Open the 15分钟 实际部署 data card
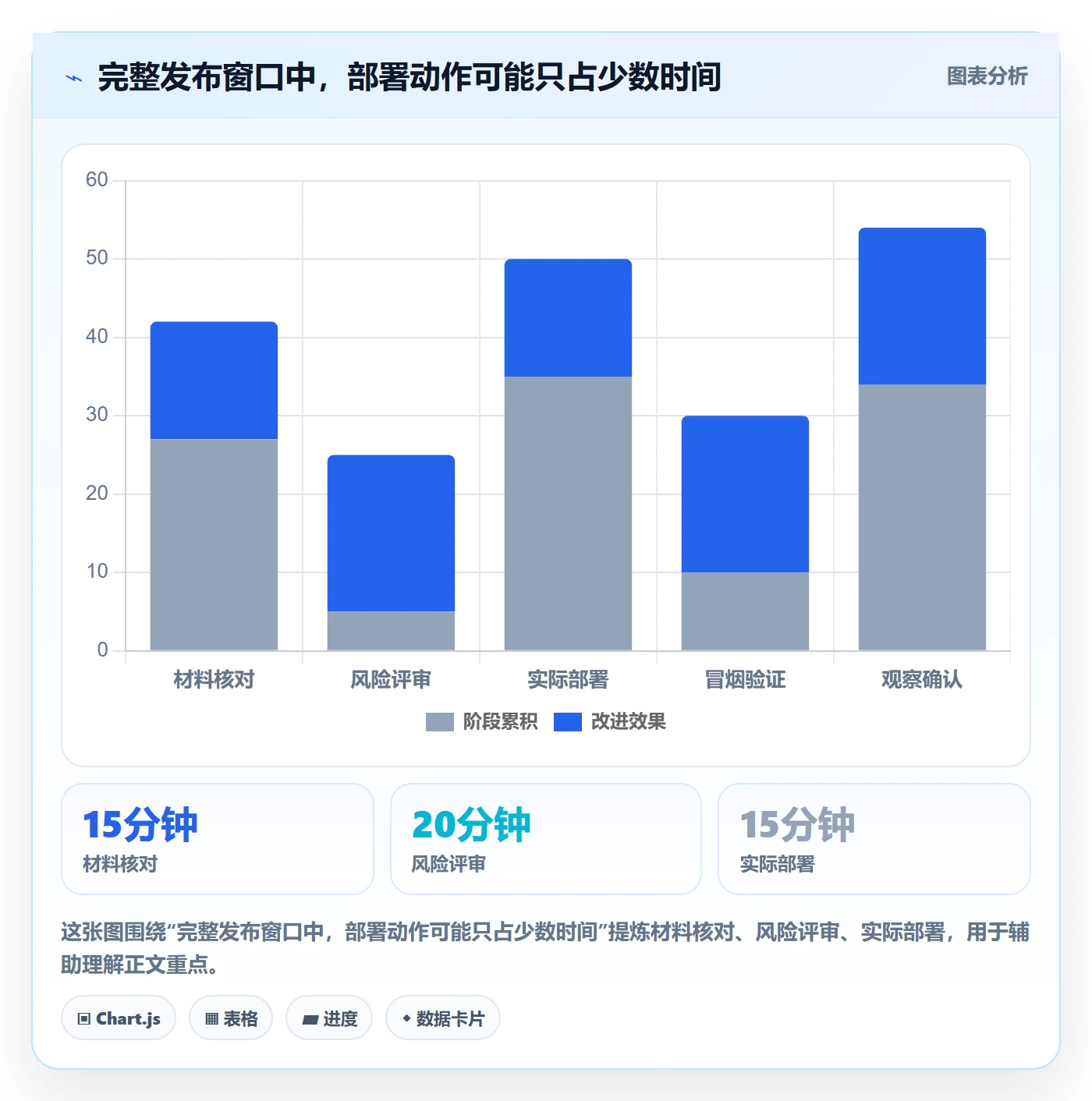Image resolution: width=1092 pixels, height=1101 pixels. (874, 839)
